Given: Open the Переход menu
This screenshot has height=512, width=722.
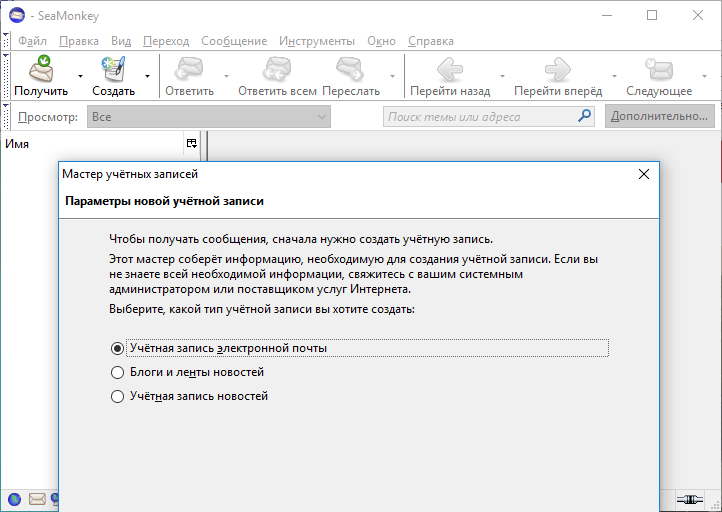Looking at the screenshot, I should click(166, 41).
